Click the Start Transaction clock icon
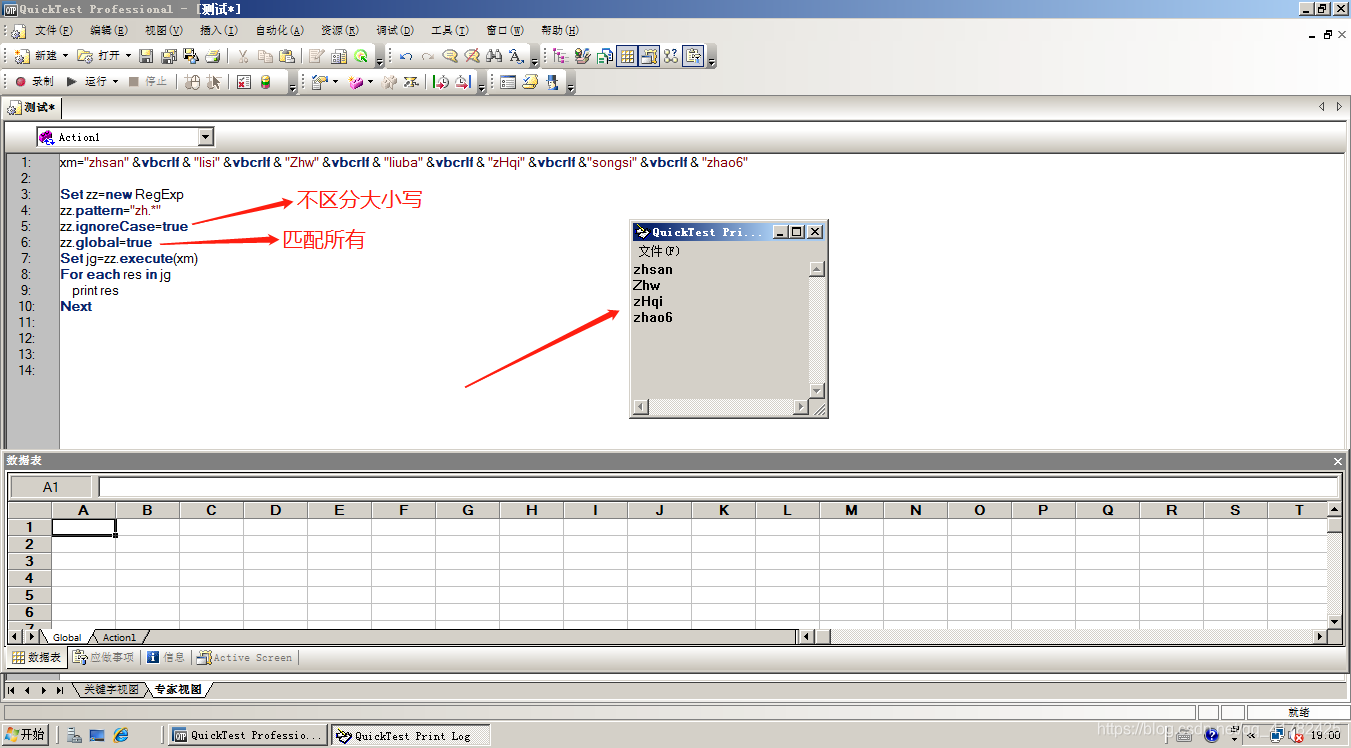The height and width of the screenshot is (748, 1351). pos(441,81)
